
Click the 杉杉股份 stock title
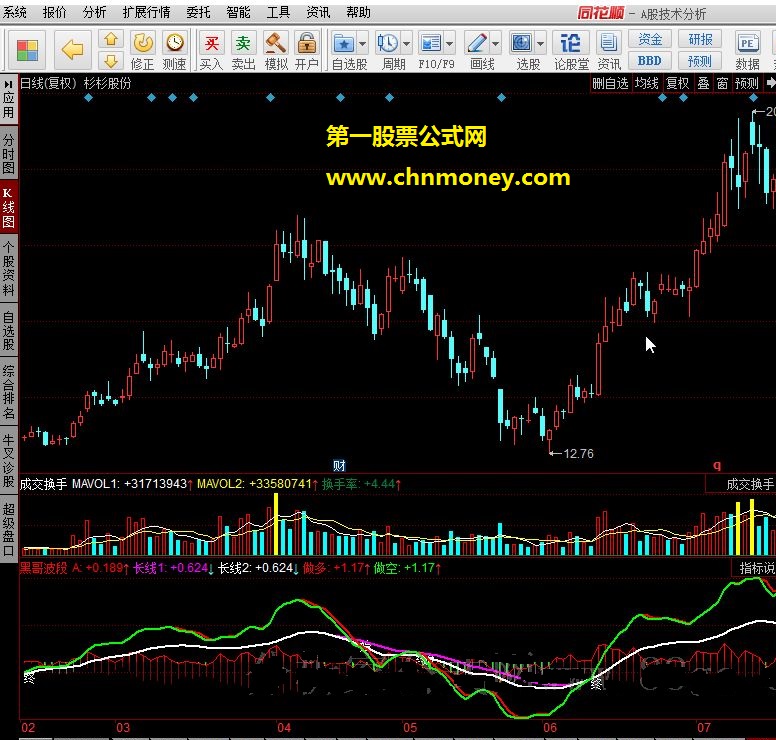(107, 83)
